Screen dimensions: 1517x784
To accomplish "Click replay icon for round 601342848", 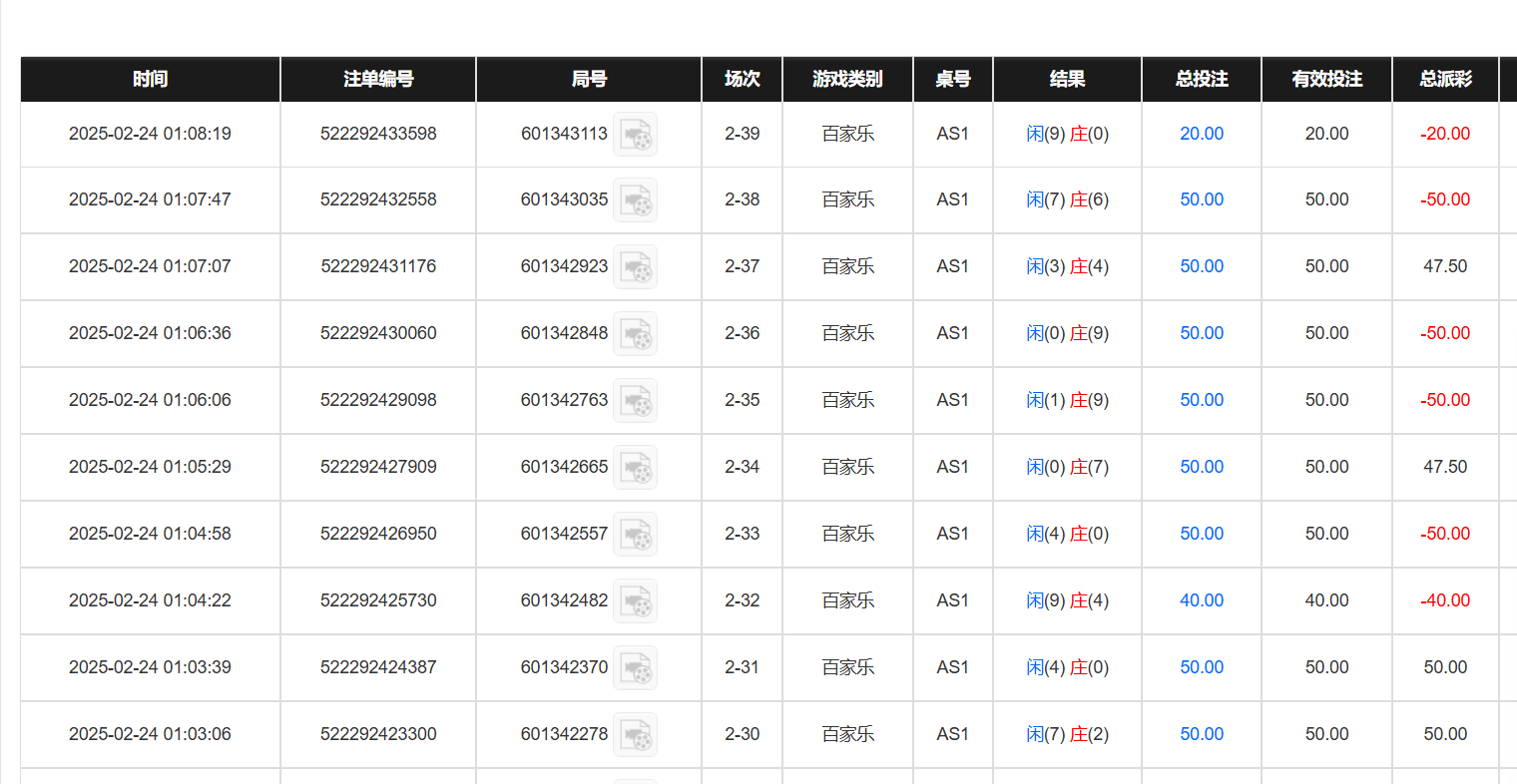I will [x=635, y=334].
